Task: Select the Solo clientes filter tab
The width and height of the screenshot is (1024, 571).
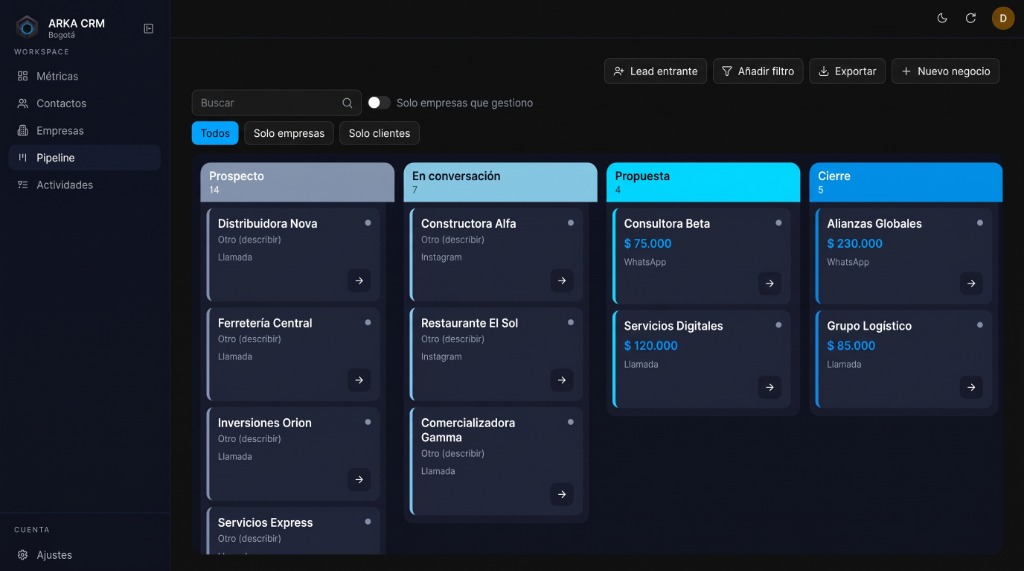Action: tap(379, 133)
